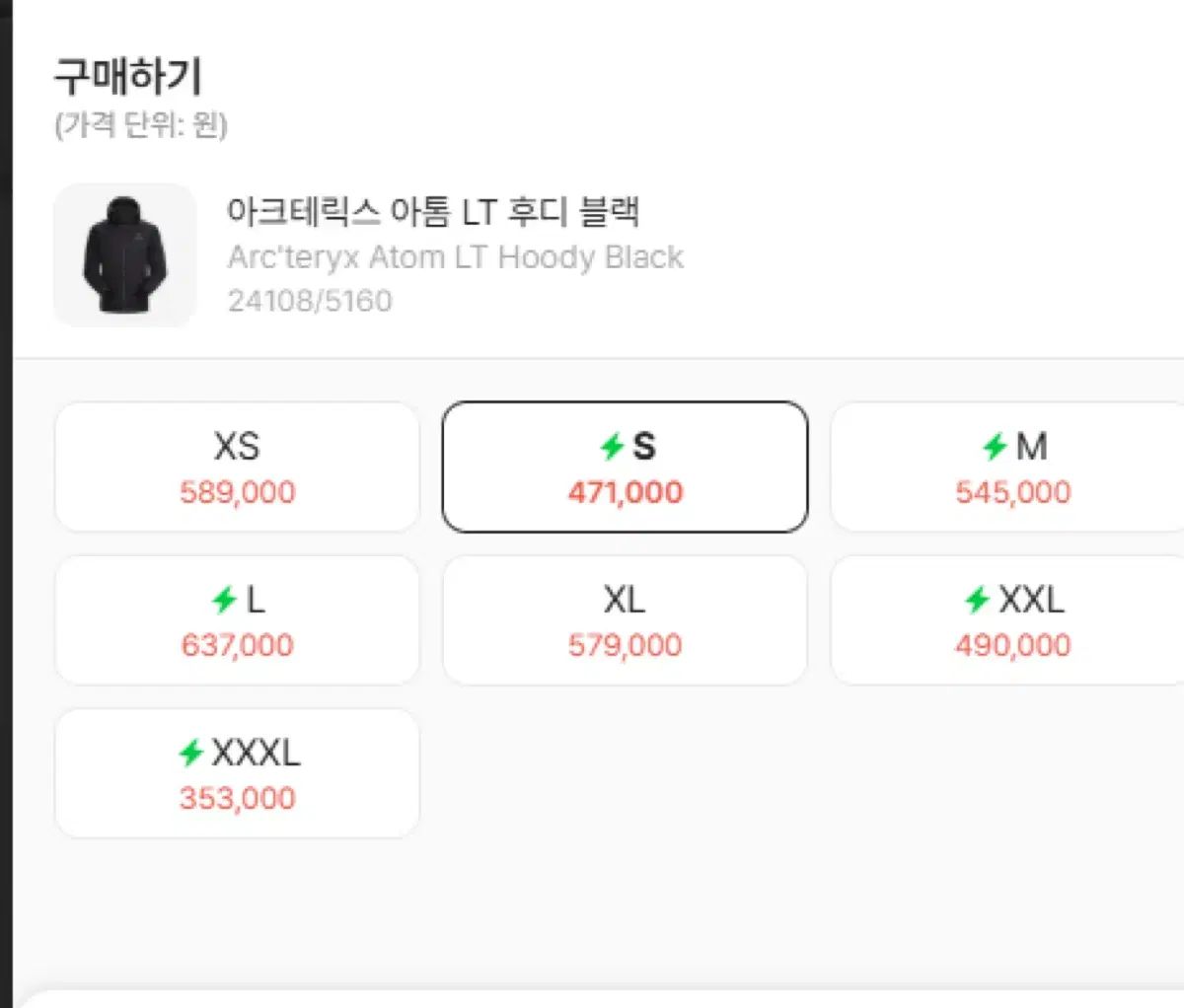Click the fast-delivery lightning icon beside L
The width and height of the screenshot is (1184, 1008).
click(x=225, y=600)
